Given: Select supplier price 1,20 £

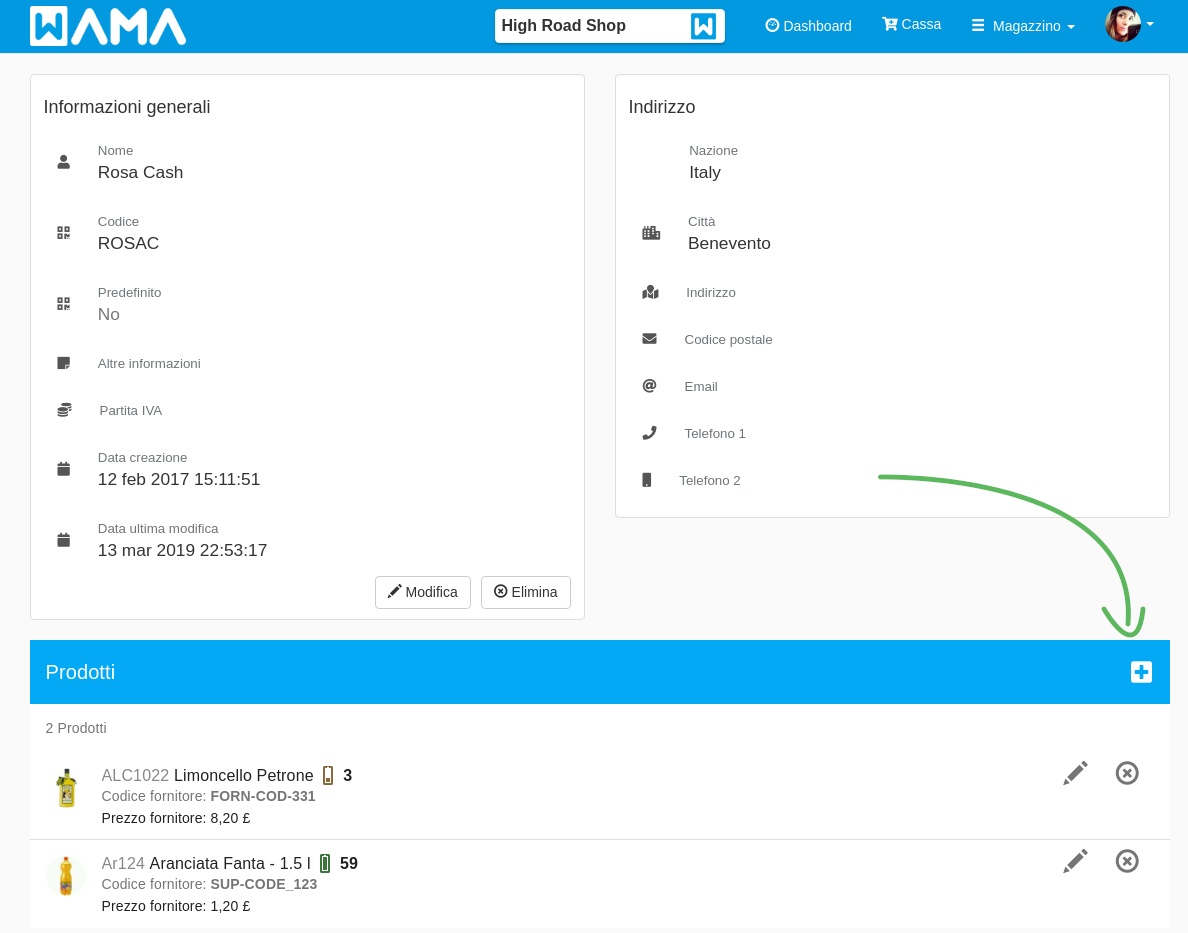Looking at the screenshot, I should (x=230, y=906).
